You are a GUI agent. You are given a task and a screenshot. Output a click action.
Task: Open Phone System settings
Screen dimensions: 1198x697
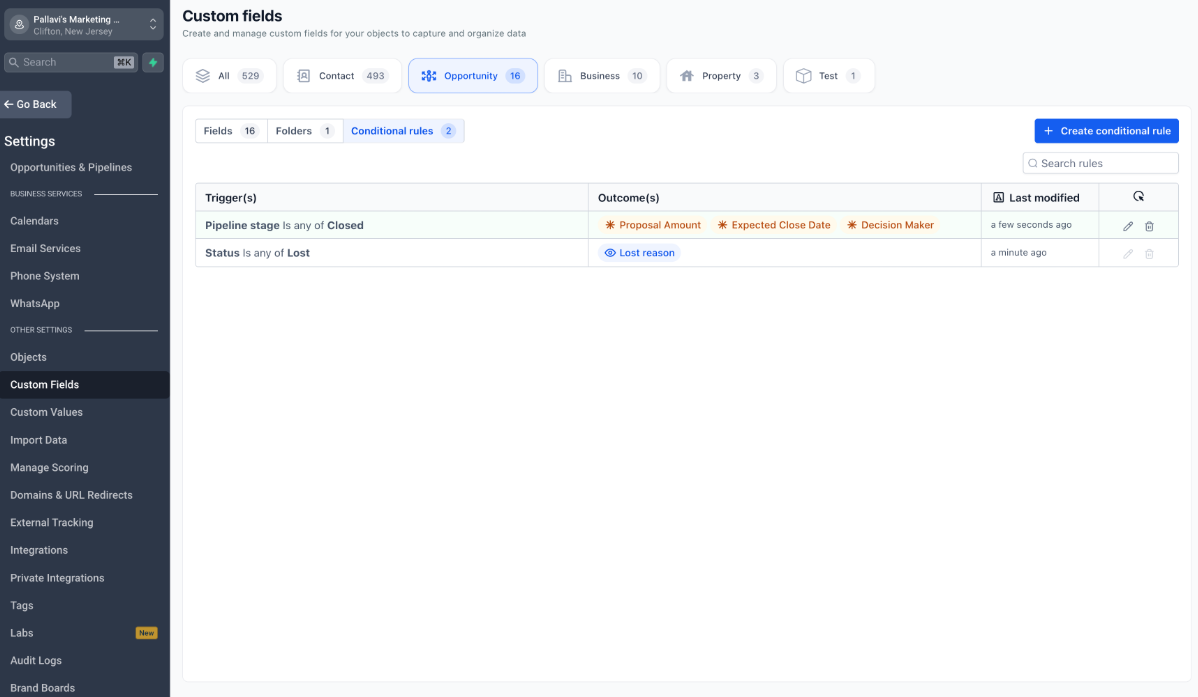click(x=44, y=276)
